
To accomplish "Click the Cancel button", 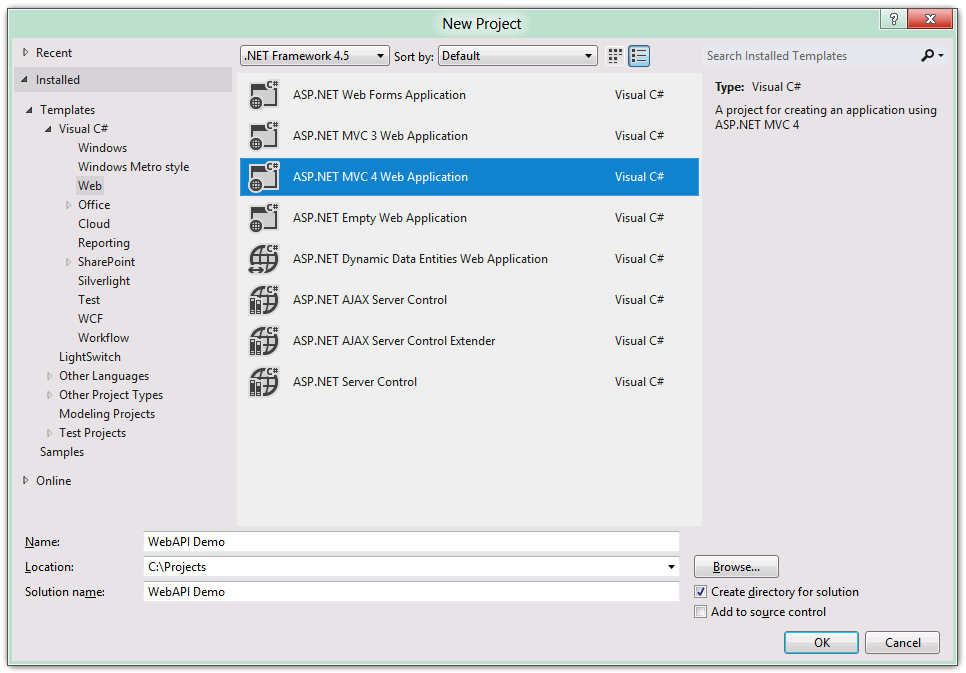I will click(x=903, y=643).
